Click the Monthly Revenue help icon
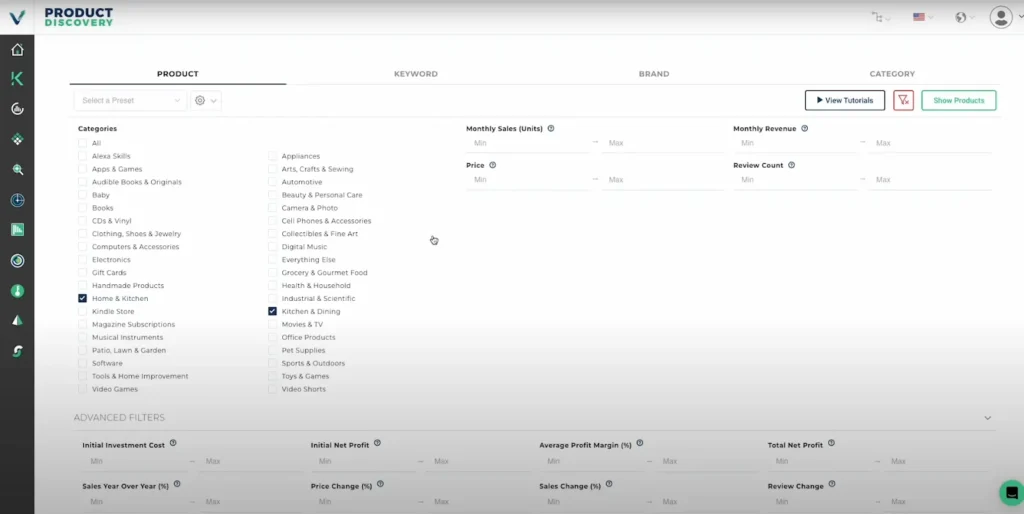Screen dimensions: 1024x514 [805, 129]
